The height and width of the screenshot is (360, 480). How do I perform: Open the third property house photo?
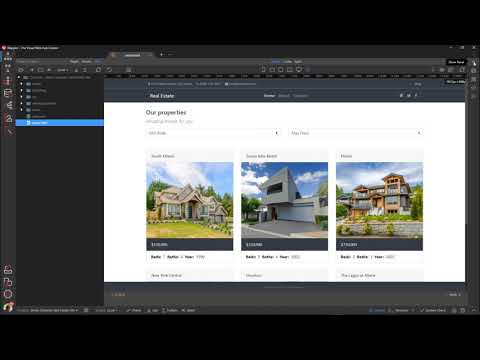coord(379,200)
